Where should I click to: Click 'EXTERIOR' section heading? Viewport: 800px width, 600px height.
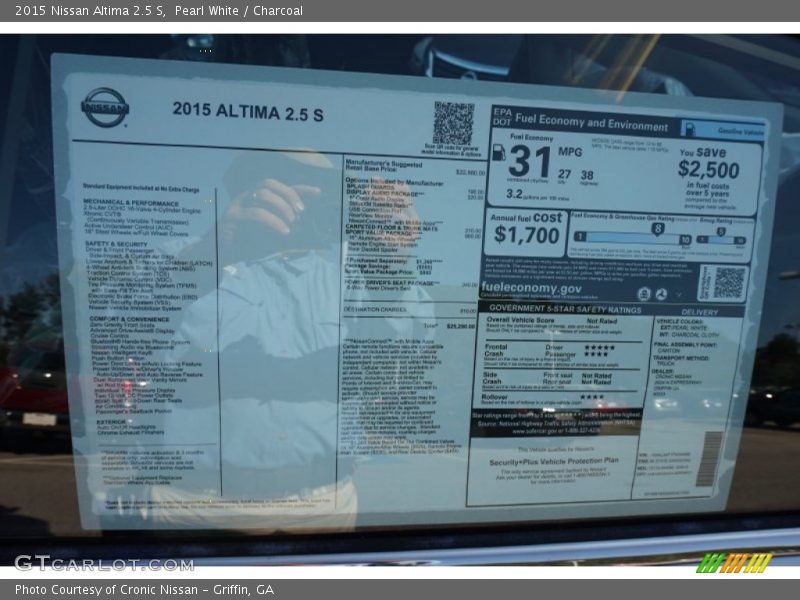click(111, 422)
